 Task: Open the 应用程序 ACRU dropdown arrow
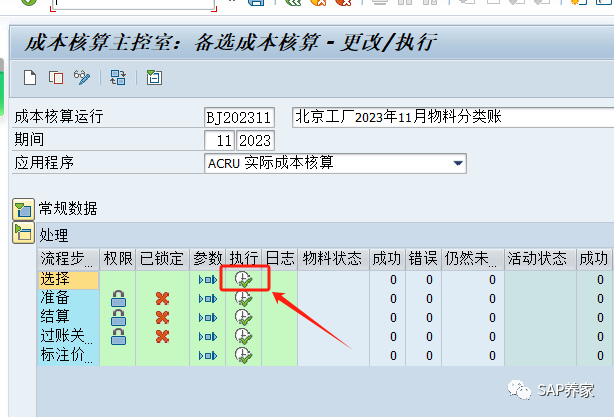tap(458, 163)
